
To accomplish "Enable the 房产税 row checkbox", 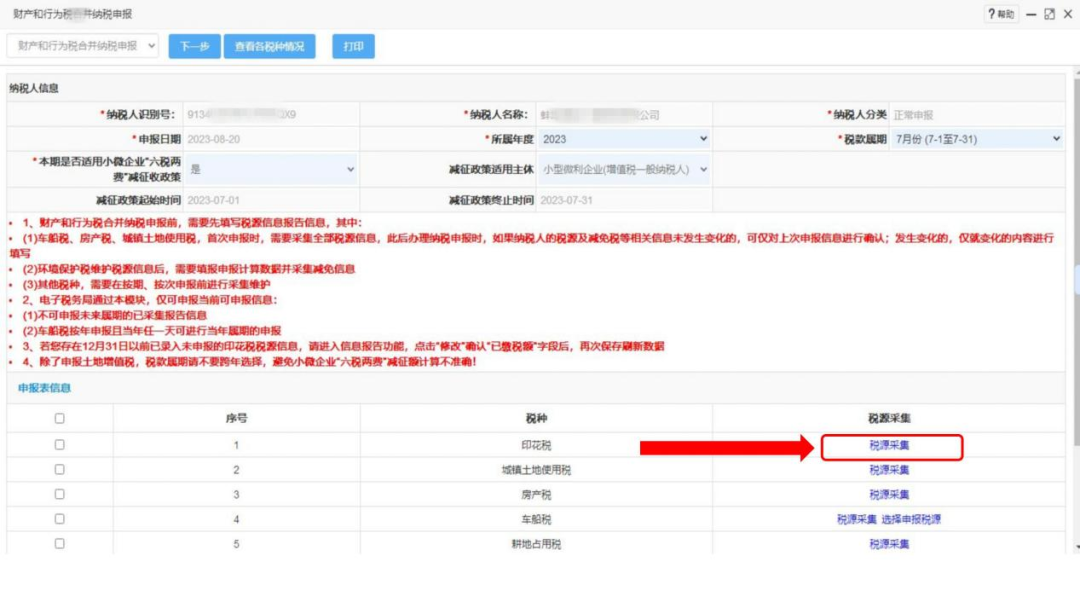I will tap(60, 494).
